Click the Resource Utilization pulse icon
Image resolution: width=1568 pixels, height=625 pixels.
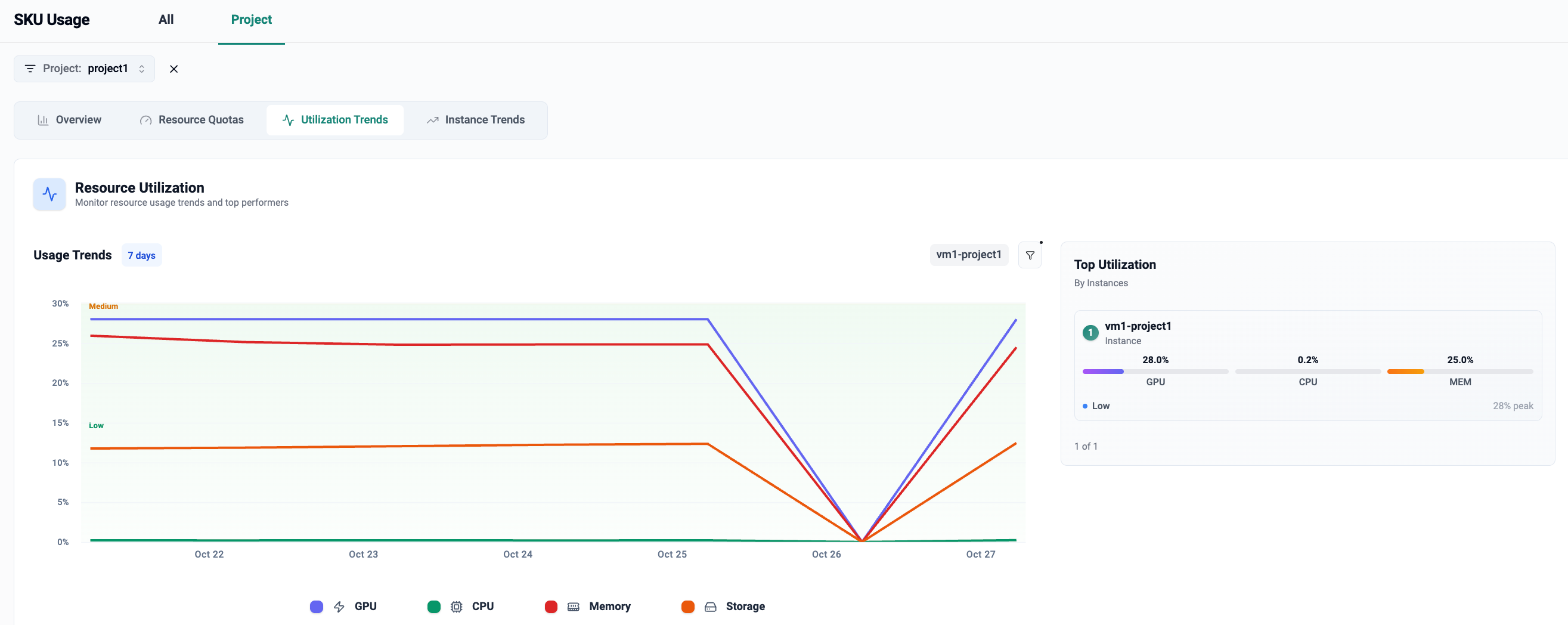[49, 194]
